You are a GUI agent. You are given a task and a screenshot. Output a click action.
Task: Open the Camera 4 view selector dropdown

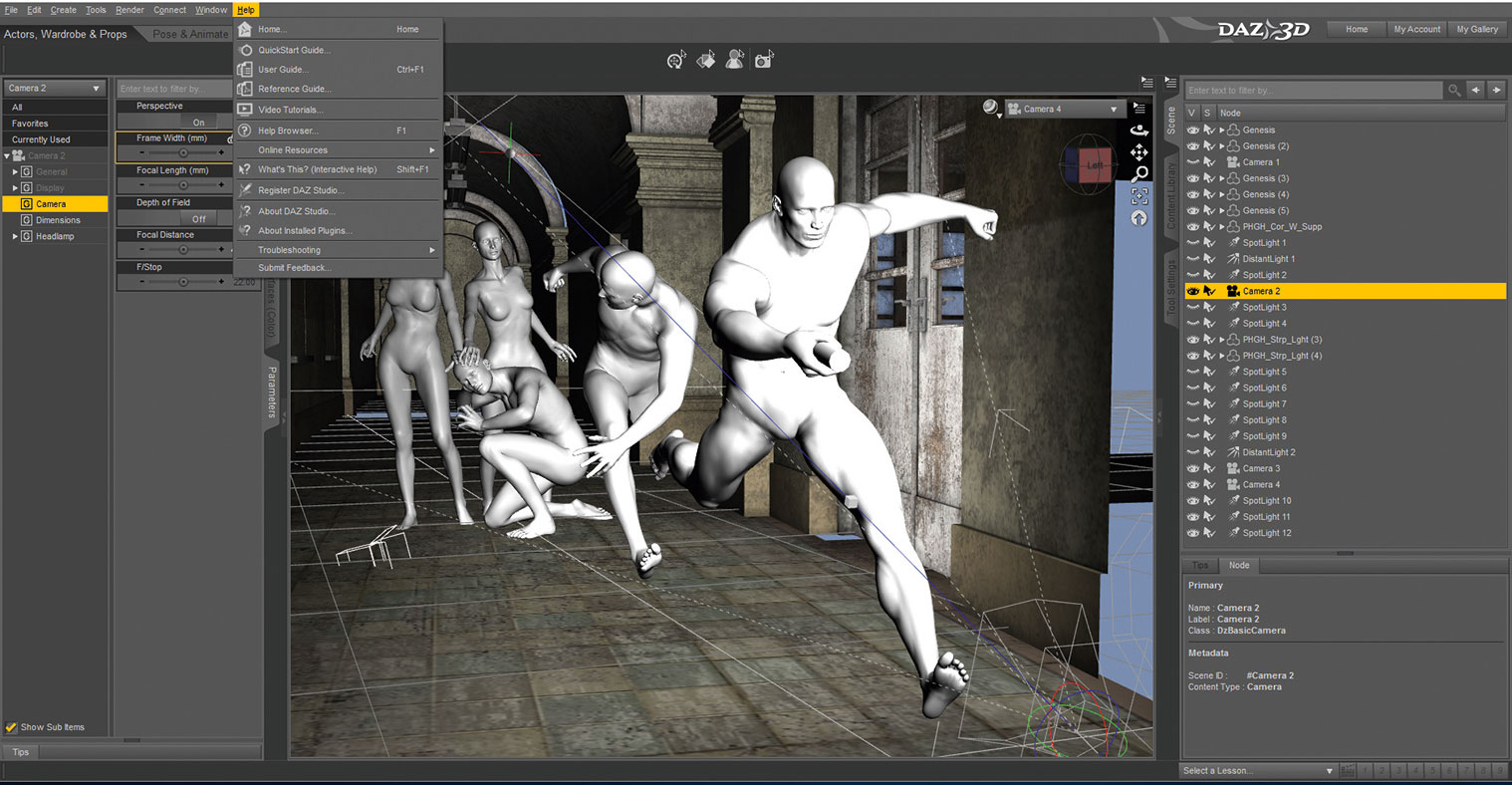[x=1064, y=109]
